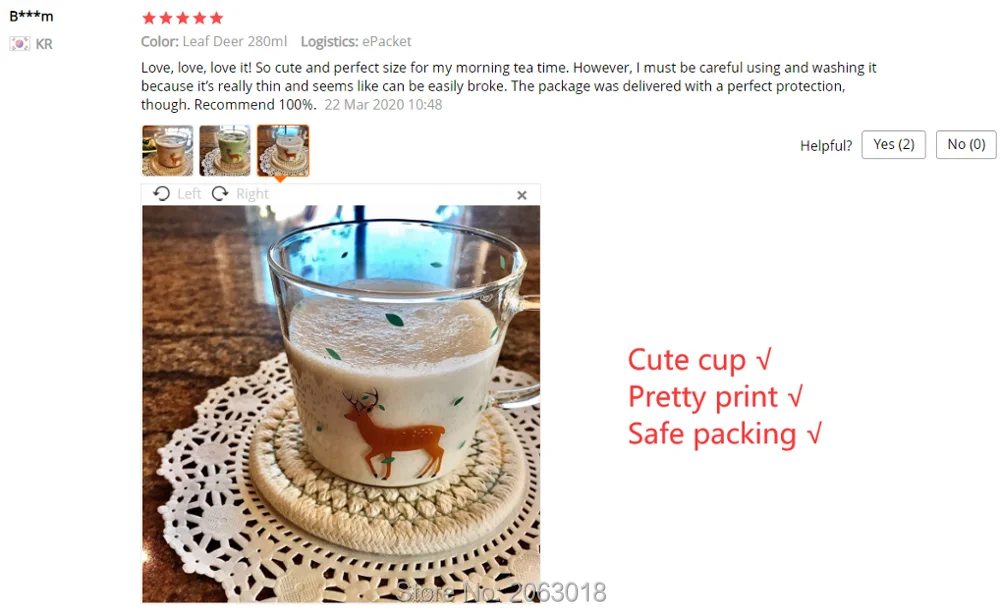Viewport: 1000px width, 612px height.
Task: Close the enlarged review photo viewer
Action: pos(522,195)
